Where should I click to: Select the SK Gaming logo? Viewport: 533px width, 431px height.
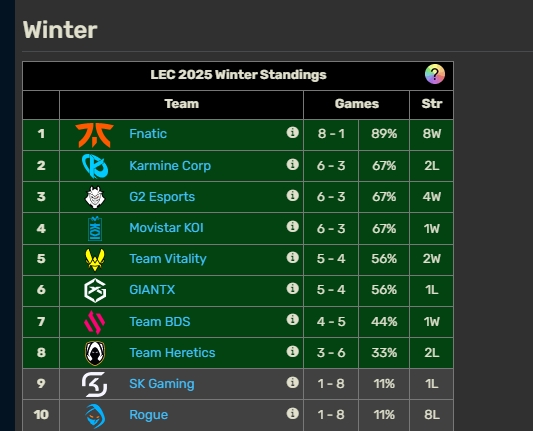tap(94, 384)
